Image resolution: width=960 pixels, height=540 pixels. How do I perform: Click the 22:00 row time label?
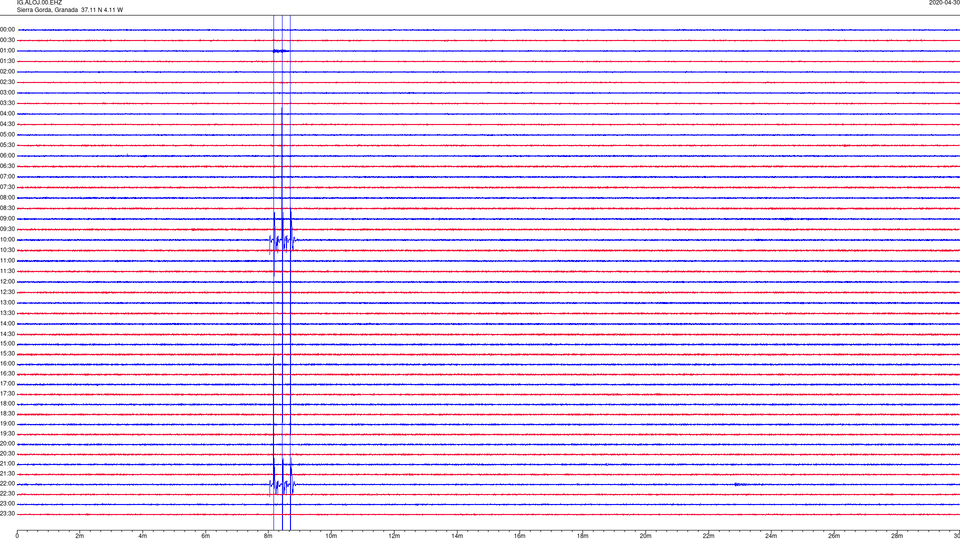(x=7, y=484)
